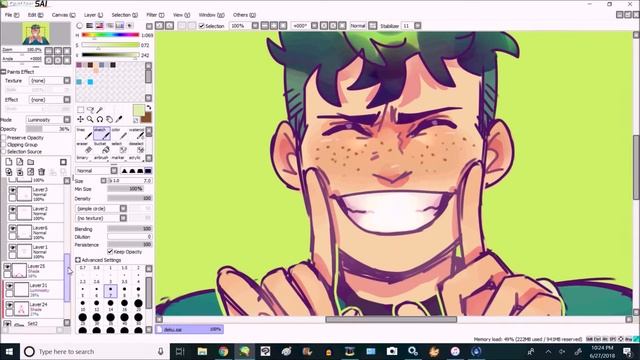640x360 pixels.
Task: Open the Canvas menu
Action: [63, 15]
